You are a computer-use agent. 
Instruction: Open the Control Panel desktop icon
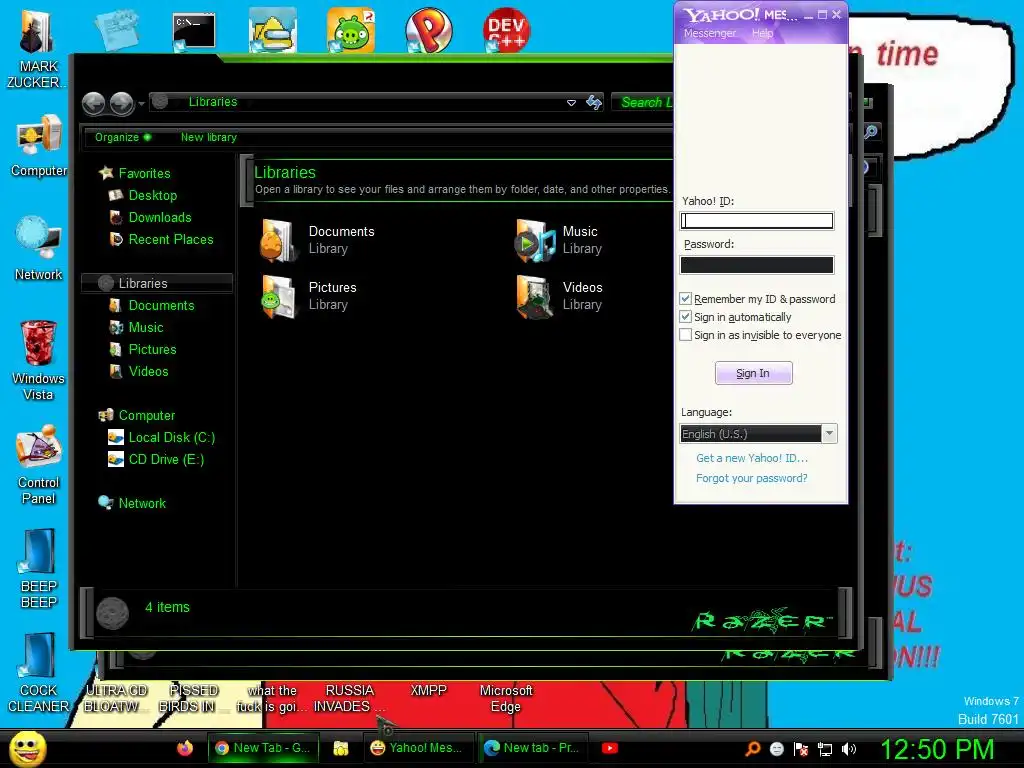point(39,465)
